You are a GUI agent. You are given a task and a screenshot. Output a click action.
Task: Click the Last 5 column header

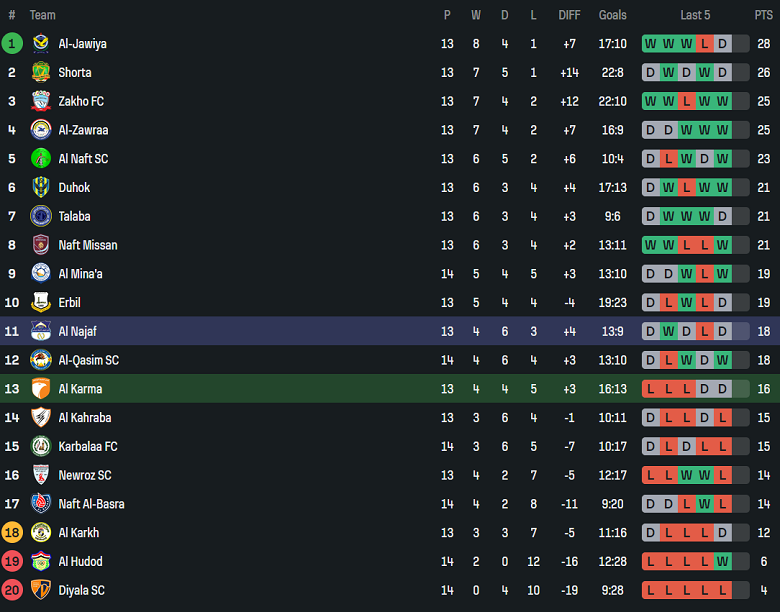coord(695,15)
